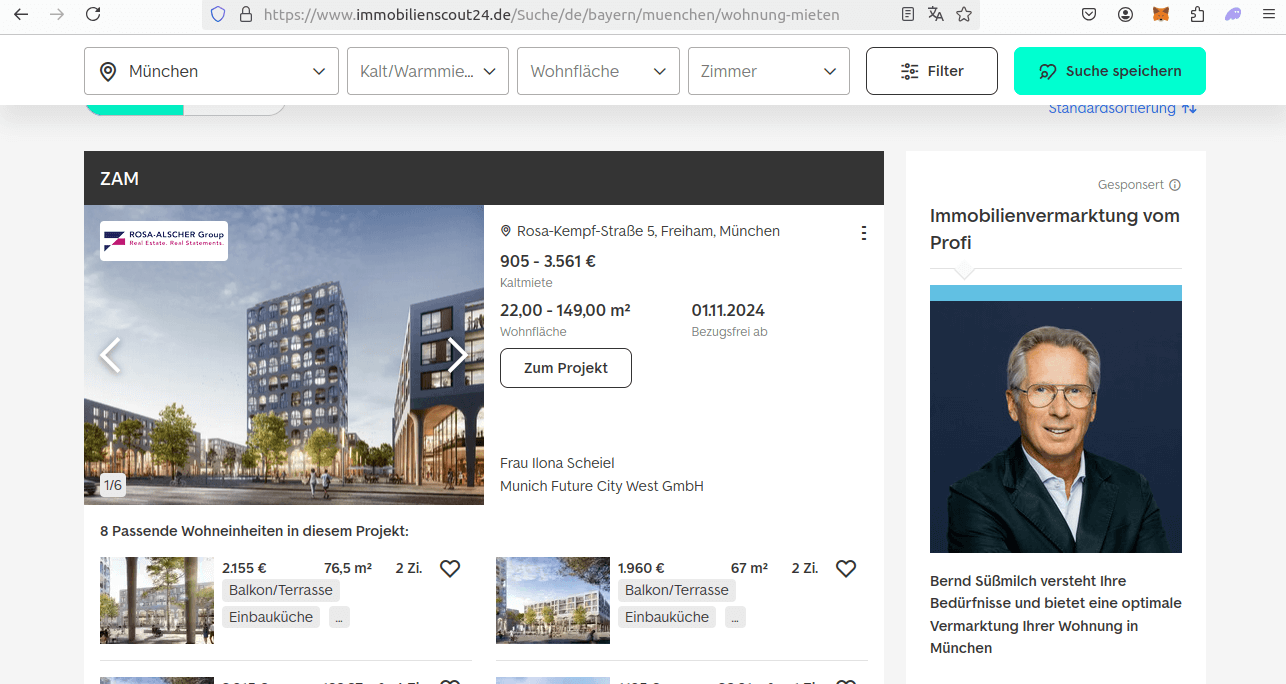
Task: Reload the current page
Action: click(93, 14)
